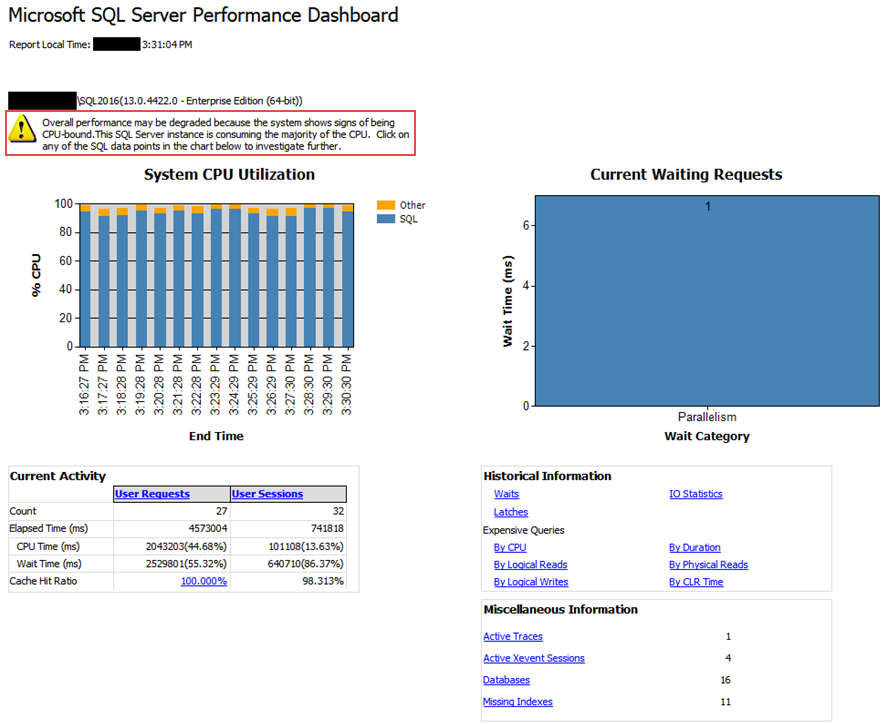Open the Active Xevent Sessions link
The image size is (884, 724).
pos(534,658)
